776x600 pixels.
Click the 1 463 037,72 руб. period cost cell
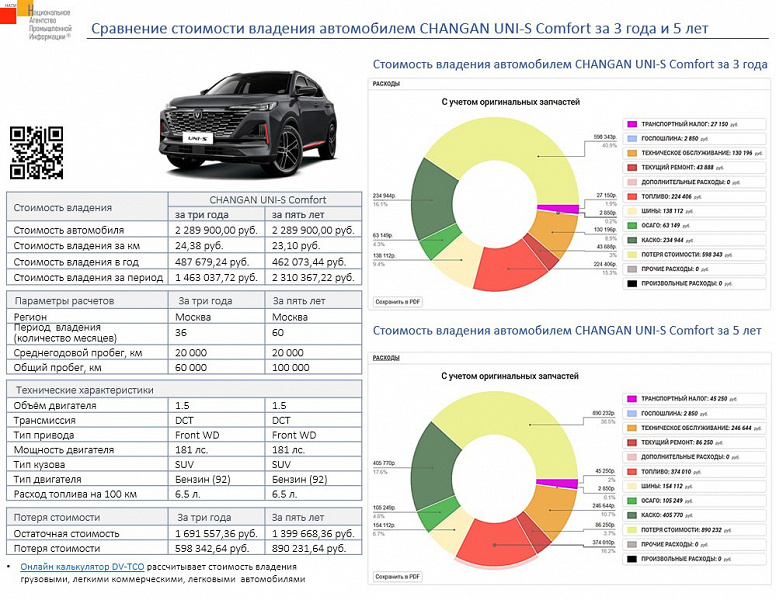tap(216, 277)
